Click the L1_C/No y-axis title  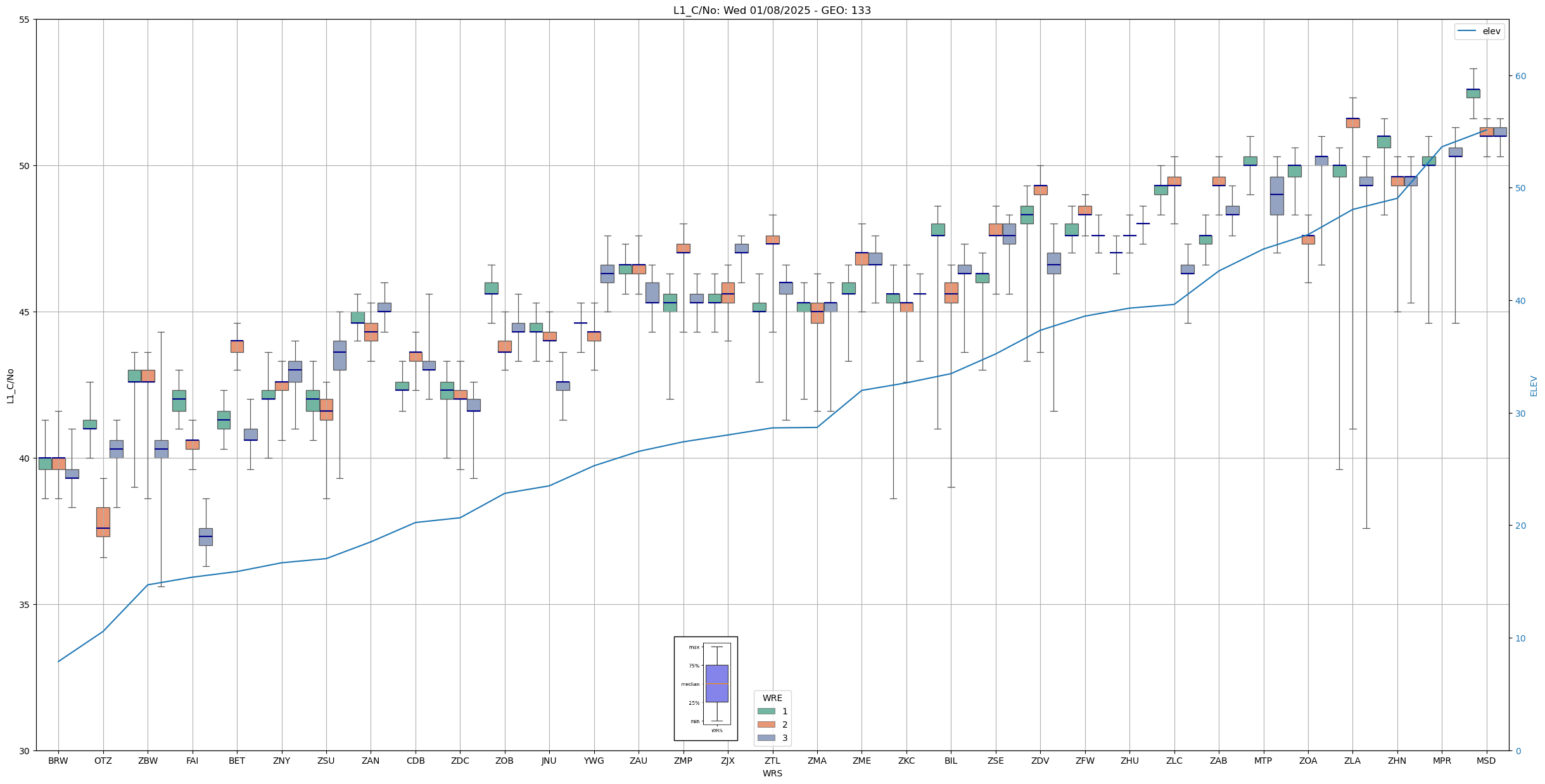click(10, 385)
